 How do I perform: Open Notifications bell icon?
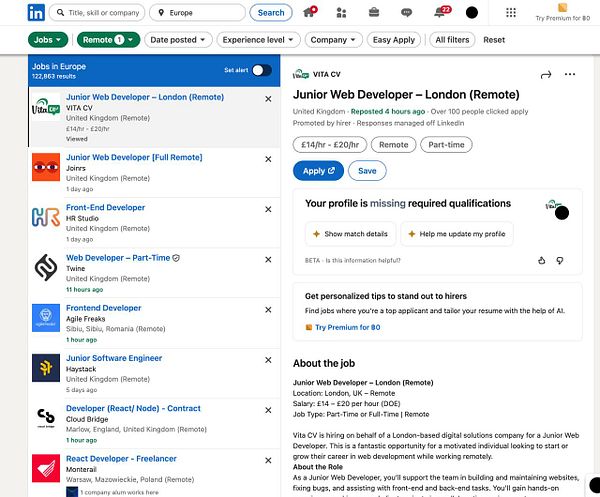(x=440, y=12)
